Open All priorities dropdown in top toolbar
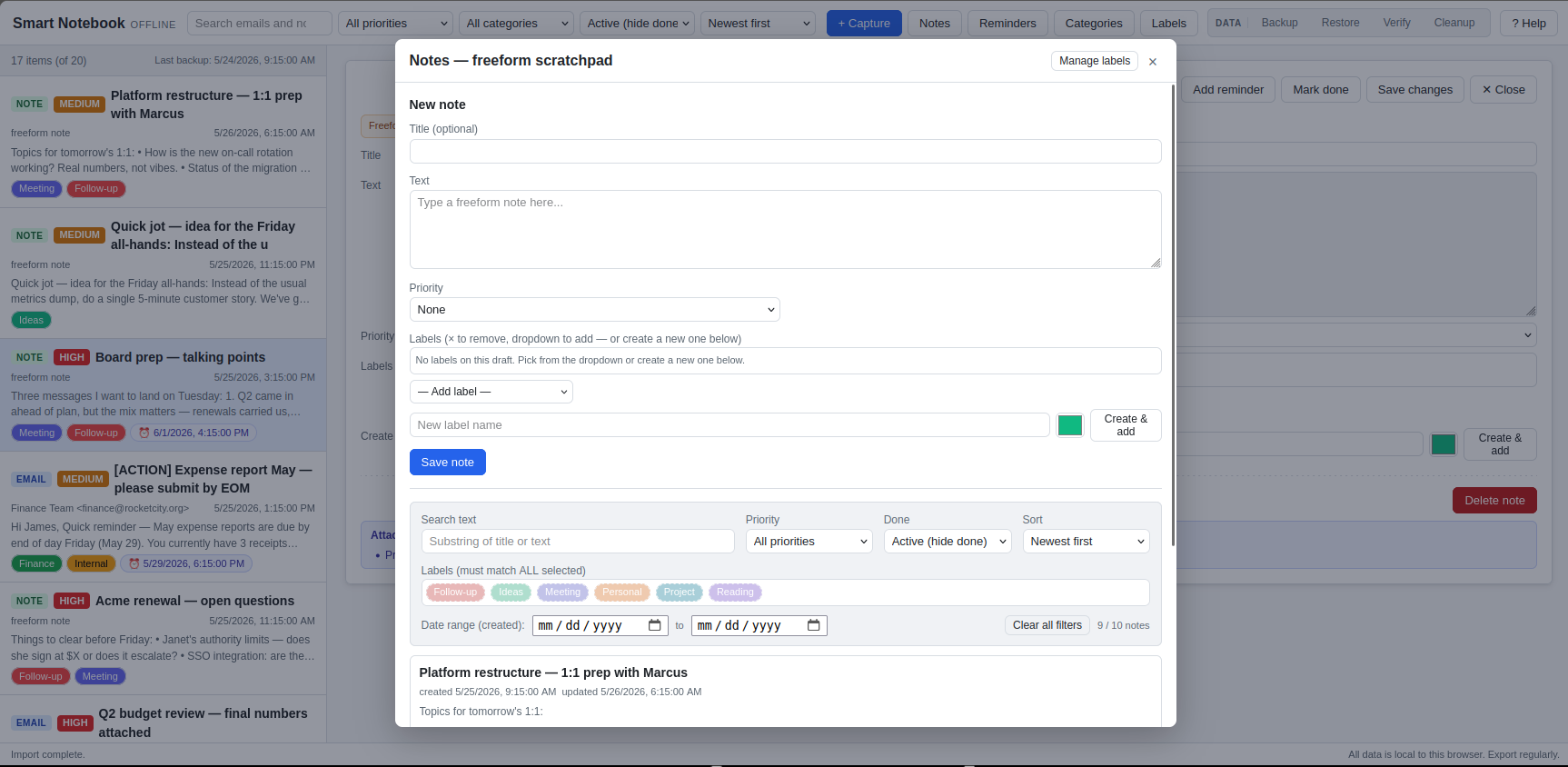1568x767 pixels. pos(395,24)
